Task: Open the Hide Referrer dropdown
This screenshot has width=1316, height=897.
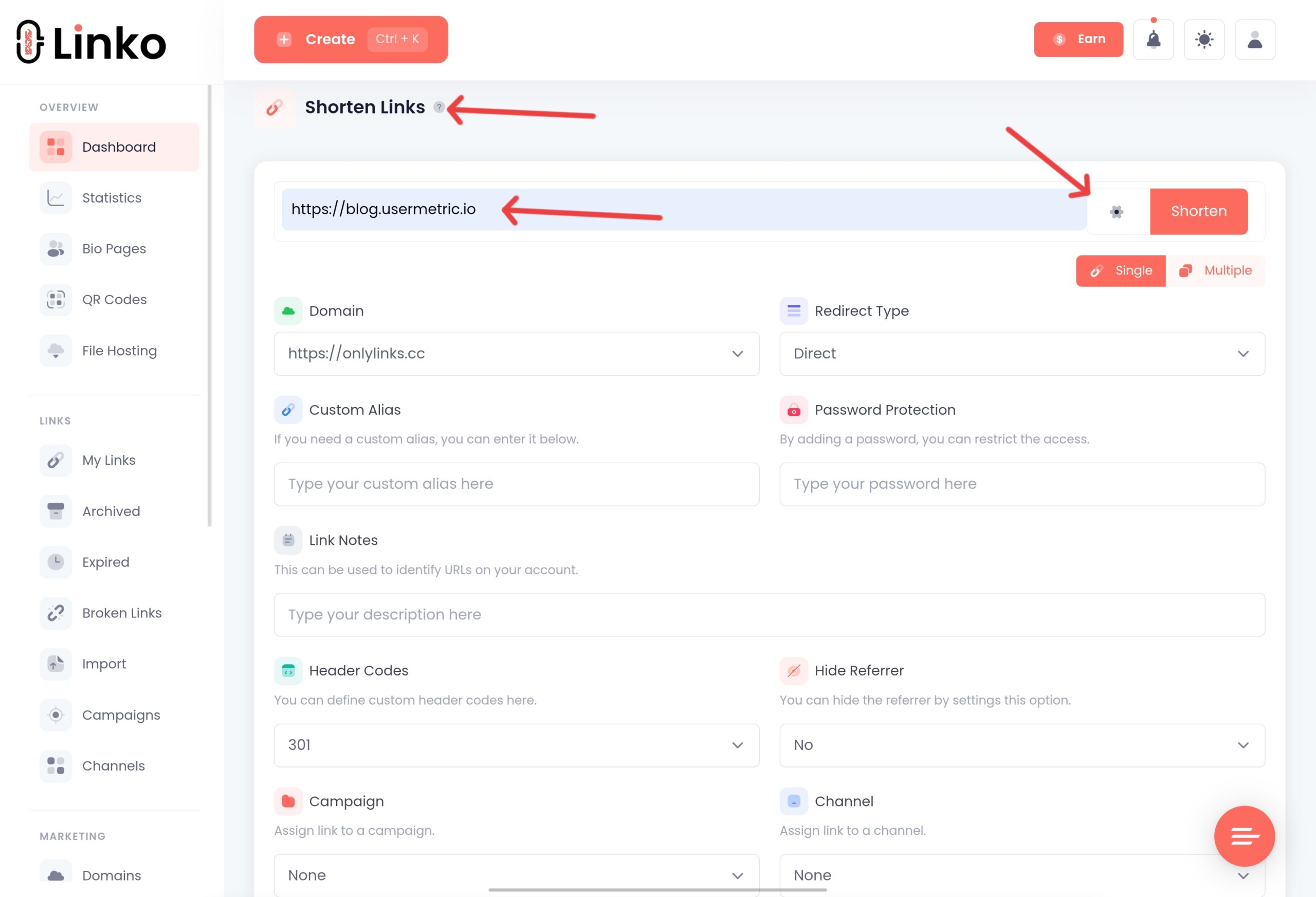Action: click(x=1022, y=745)
